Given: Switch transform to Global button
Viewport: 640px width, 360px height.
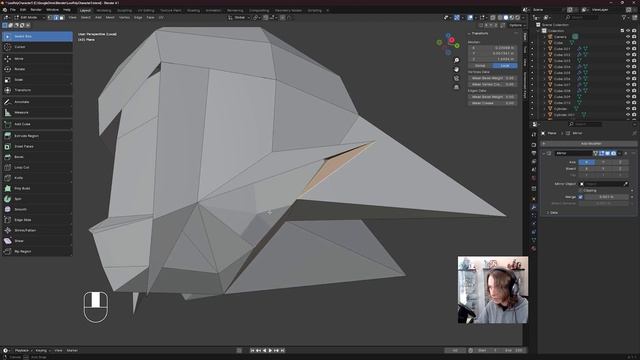Looking at the screenshot, I should click(x=480, y=66).
